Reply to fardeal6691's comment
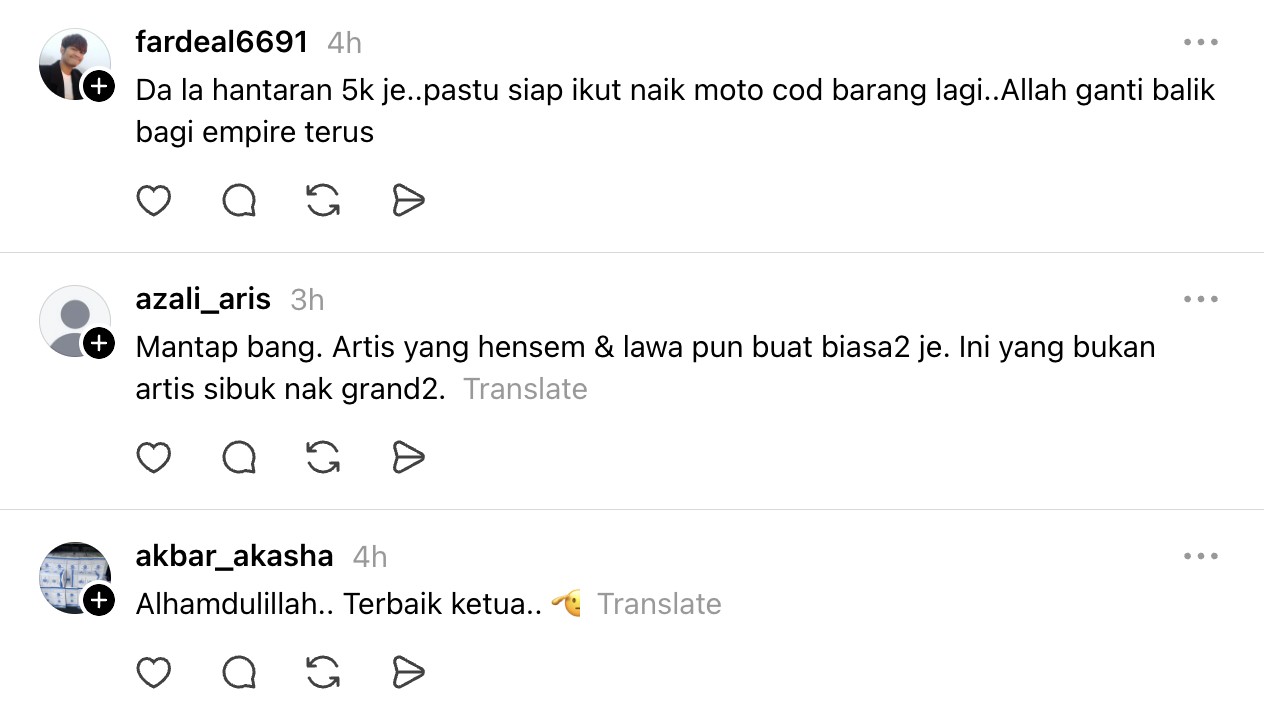Image resolution: width=1264 pixels, height=724 pixels. [239, 201]
